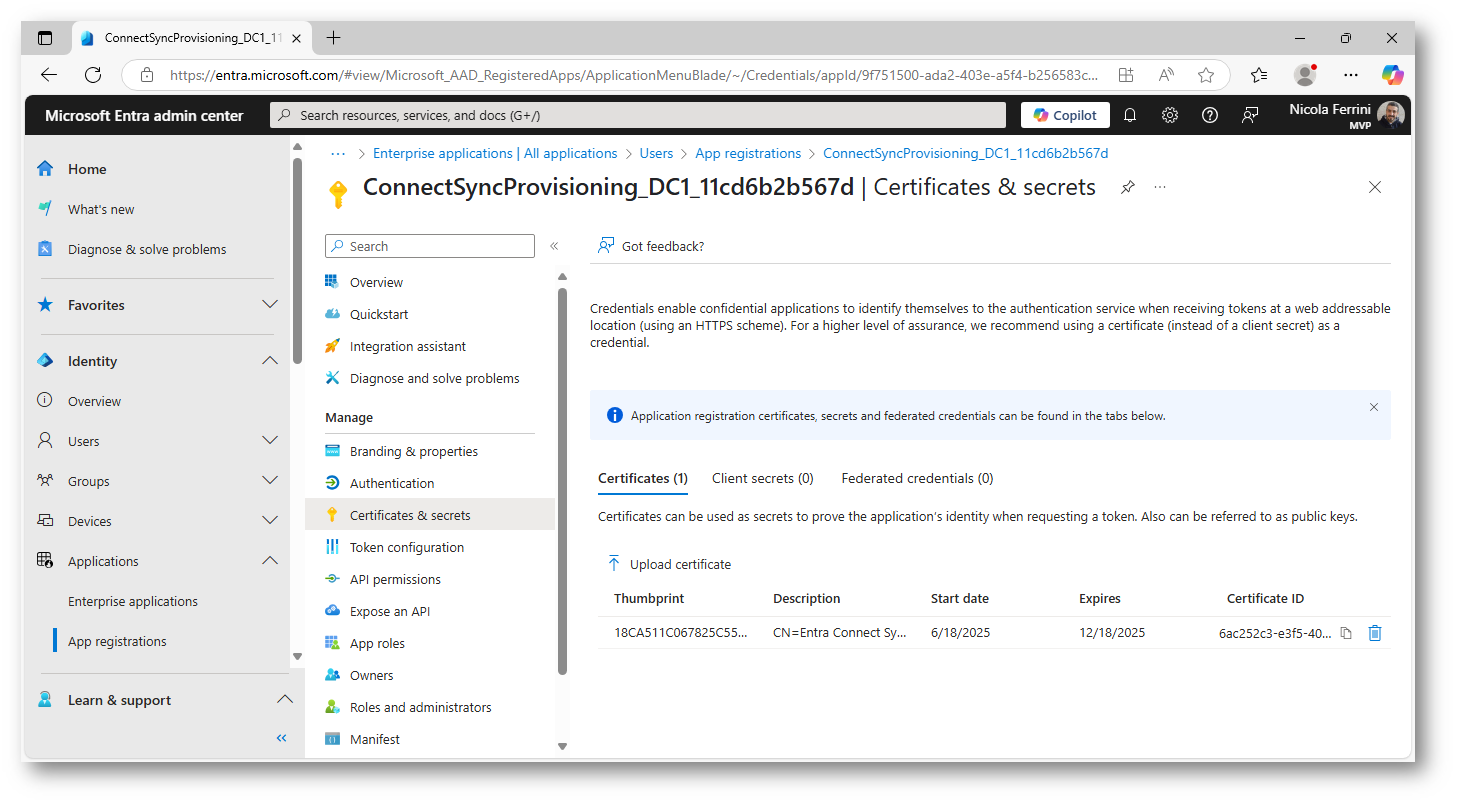1457x804 pixels.
Task: Switch to the Certificates (1) tab
Action: (x=643, y=478)
